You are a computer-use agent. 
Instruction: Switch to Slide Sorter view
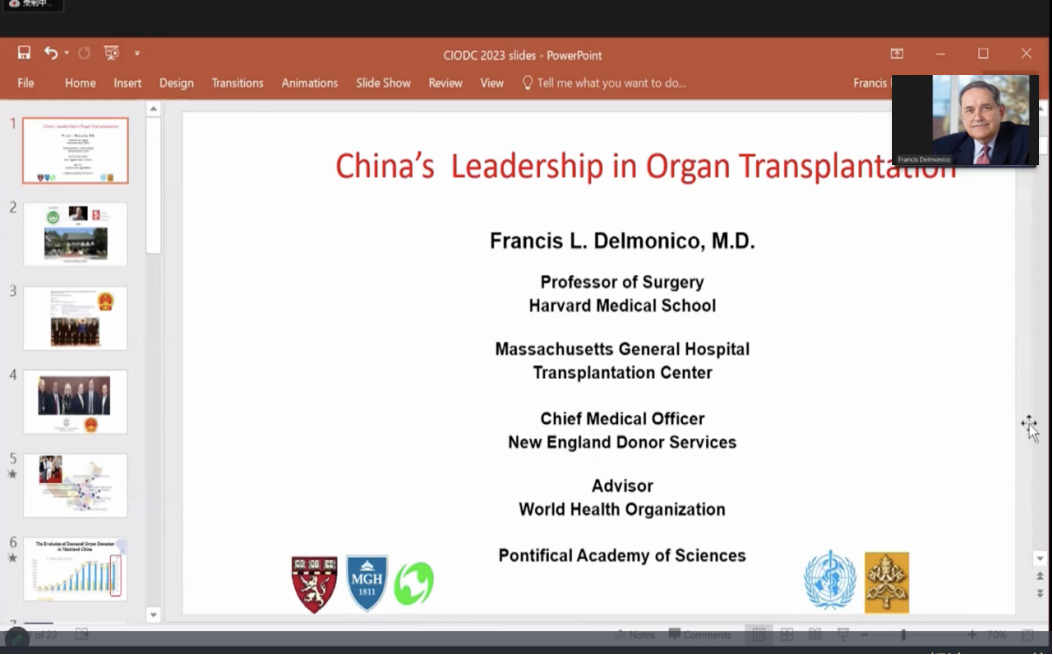point(787,635)
